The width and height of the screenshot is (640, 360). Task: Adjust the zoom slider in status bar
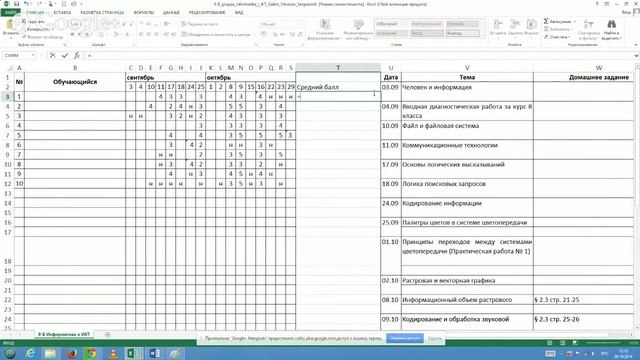(x=603, y=342)
